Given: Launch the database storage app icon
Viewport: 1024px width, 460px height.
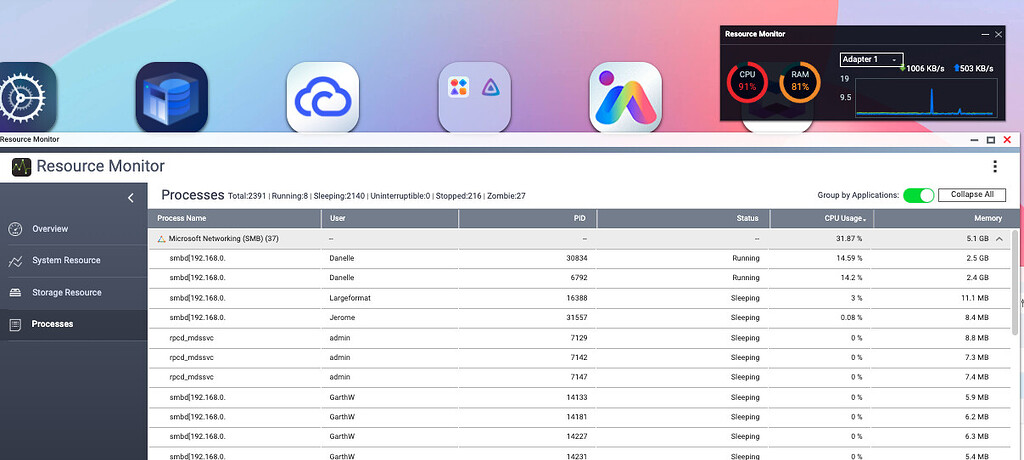Looking at the screenshot, I should pyautogui.click(x=171, y=97).
